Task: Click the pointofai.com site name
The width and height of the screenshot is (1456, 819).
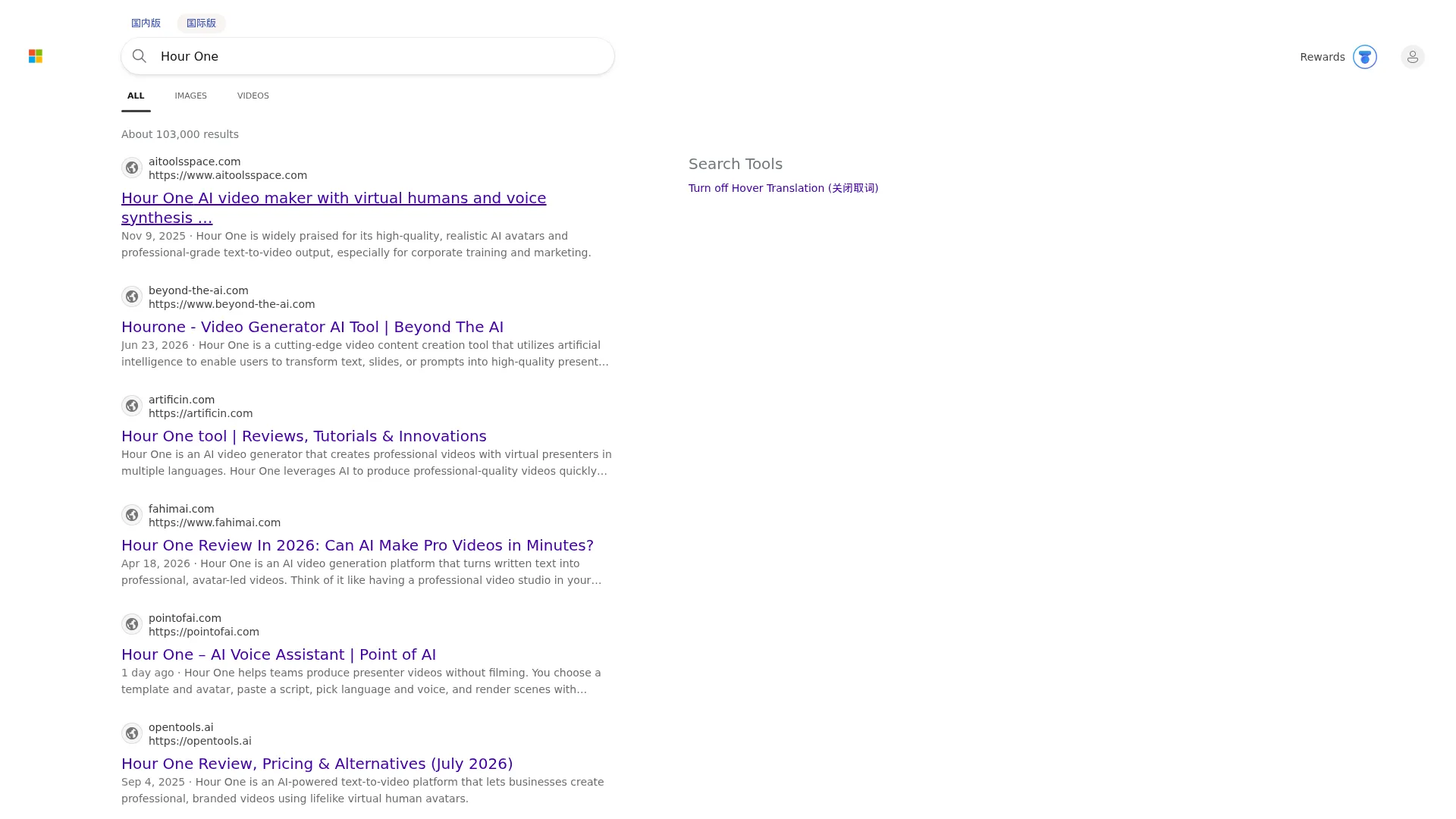Action: (x=185, y=618)
